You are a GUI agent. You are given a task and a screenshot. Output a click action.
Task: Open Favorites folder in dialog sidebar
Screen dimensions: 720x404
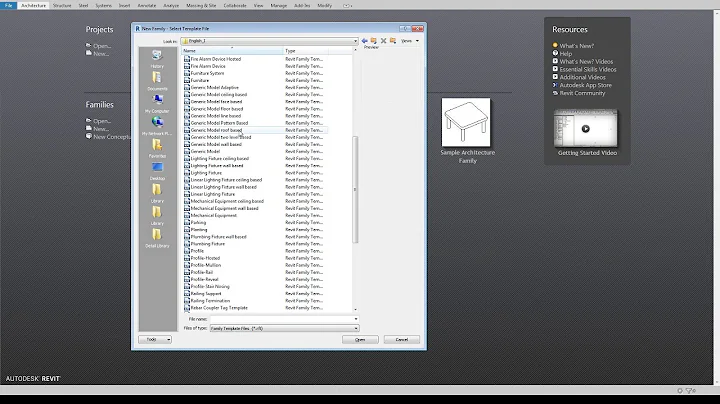157,148
